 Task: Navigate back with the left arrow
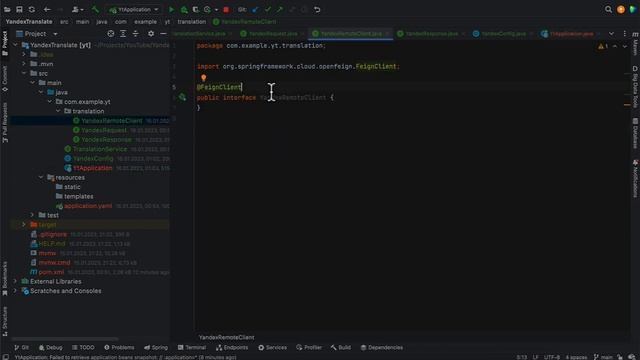point(47,9)
